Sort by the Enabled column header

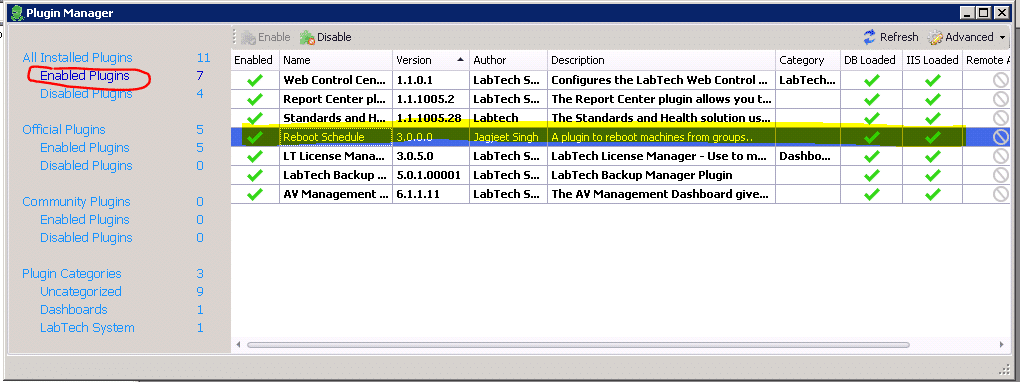click(255, 60)
